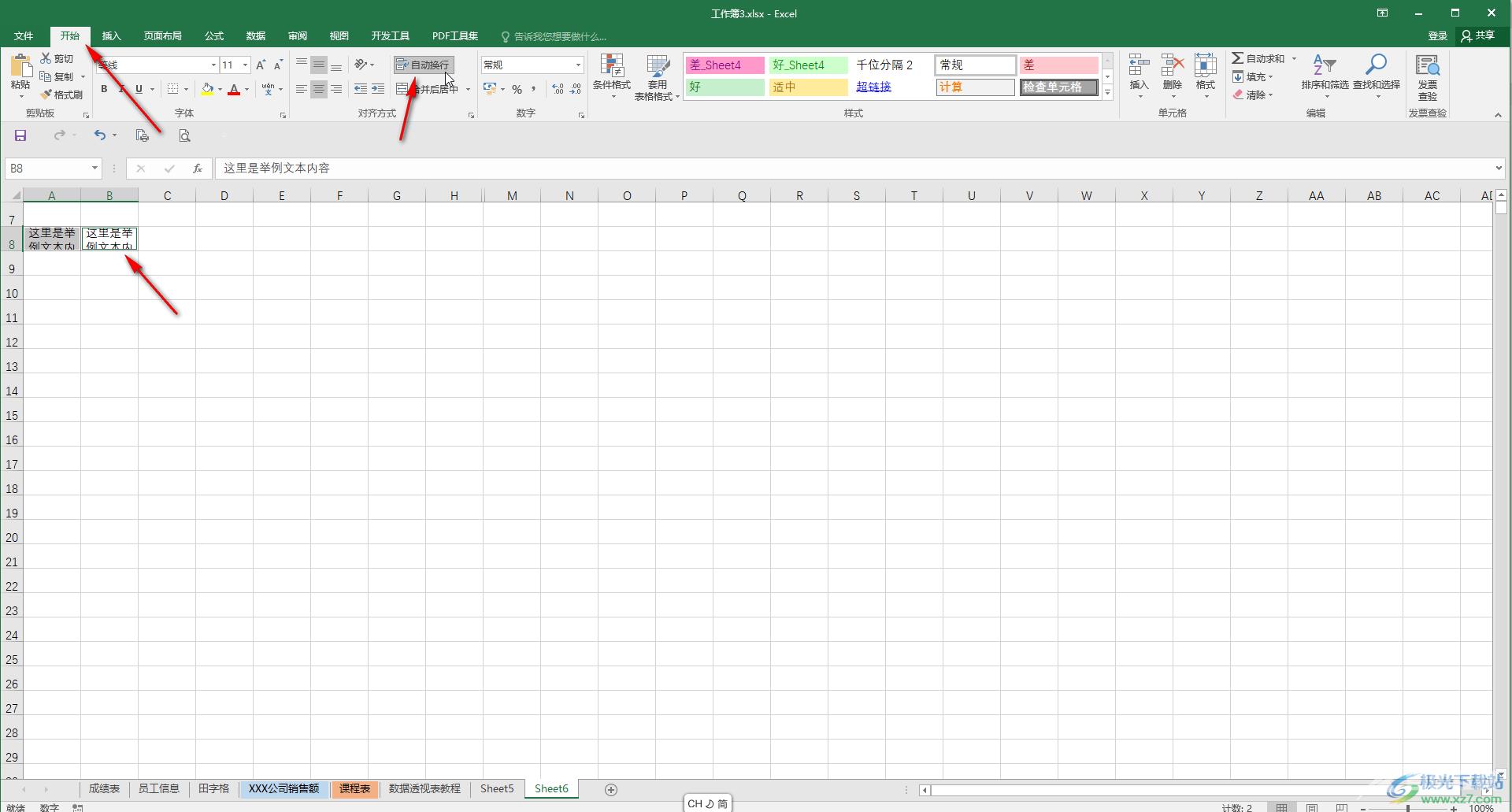Image resolution: width=1512 pixels, height=812 pixels.
Task: Toggle Underline formatting
Action: coord(139,89)
